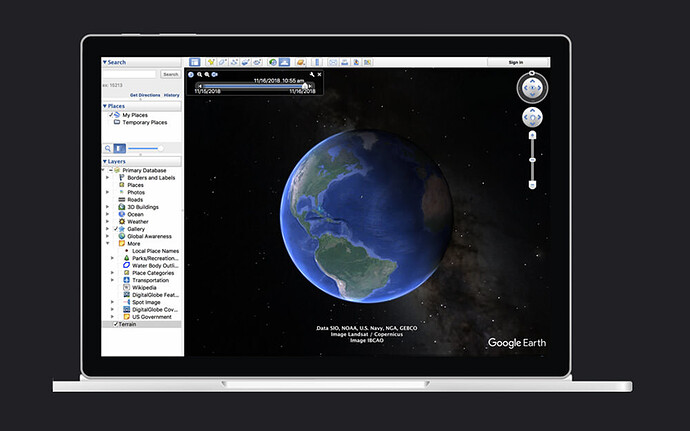690x431 pixels.
Task: Open the planet switcher icon
Action: [x=301, y=62]
